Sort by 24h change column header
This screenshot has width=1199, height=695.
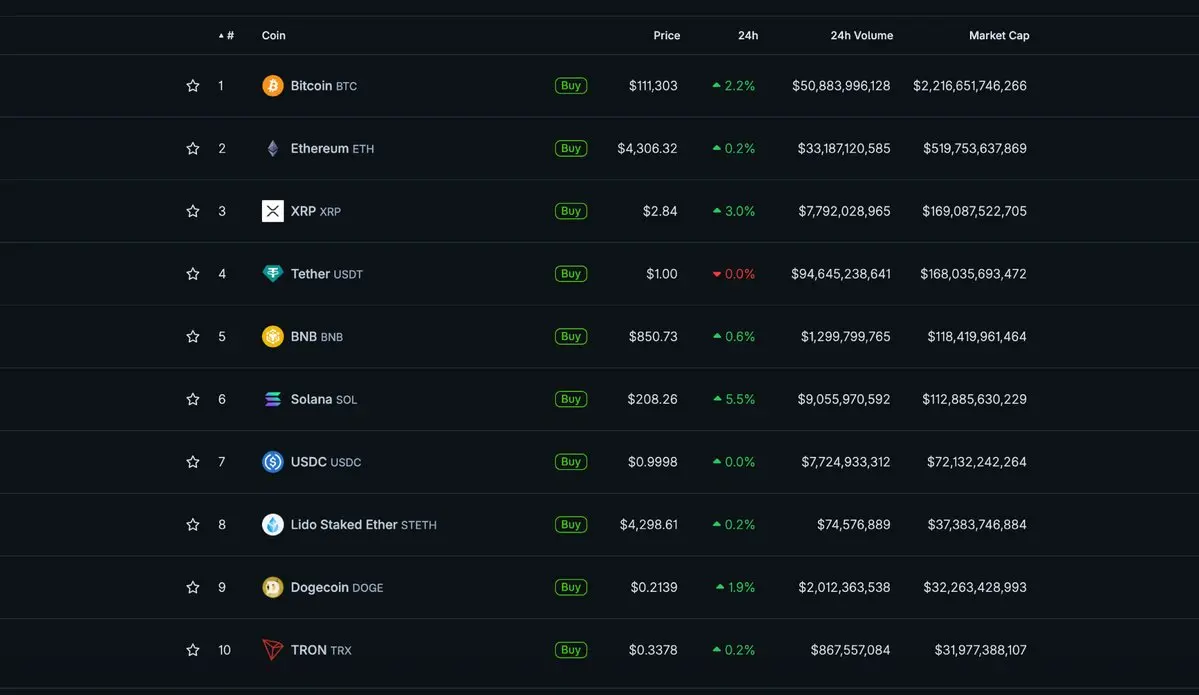pos(748,35)
